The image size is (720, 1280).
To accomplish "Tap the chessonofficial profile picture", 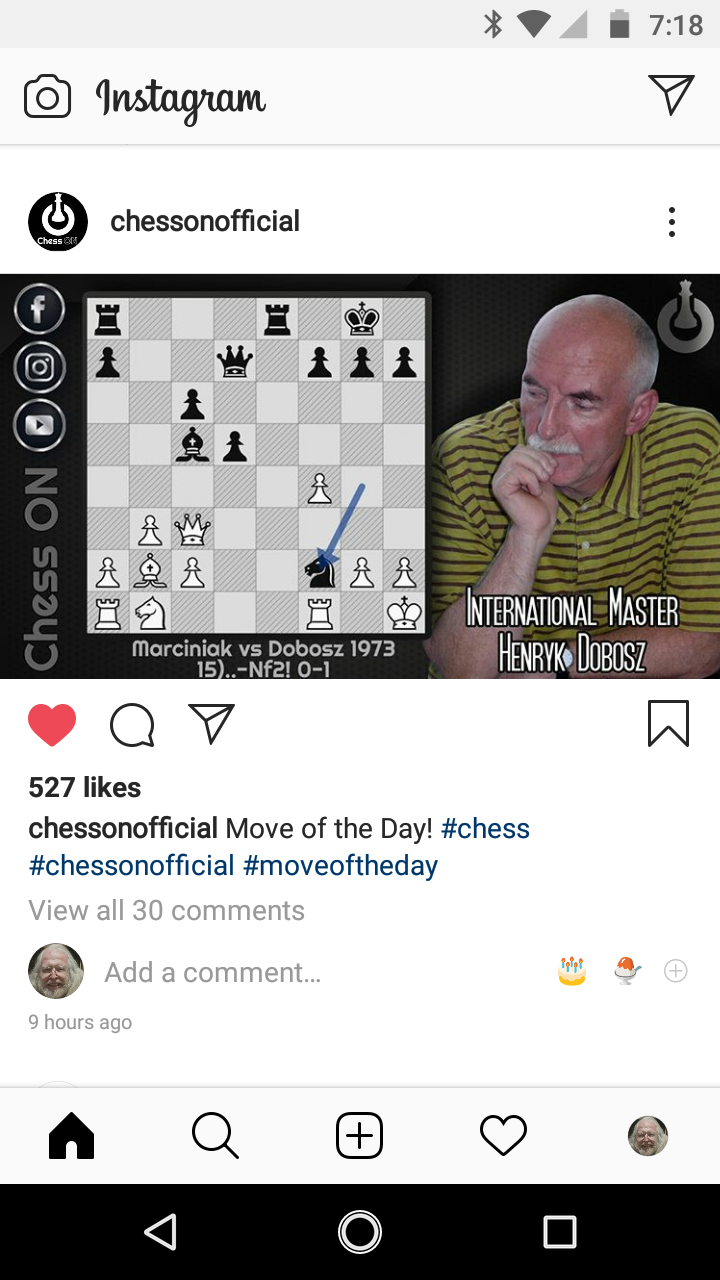I will click(58, 222).
